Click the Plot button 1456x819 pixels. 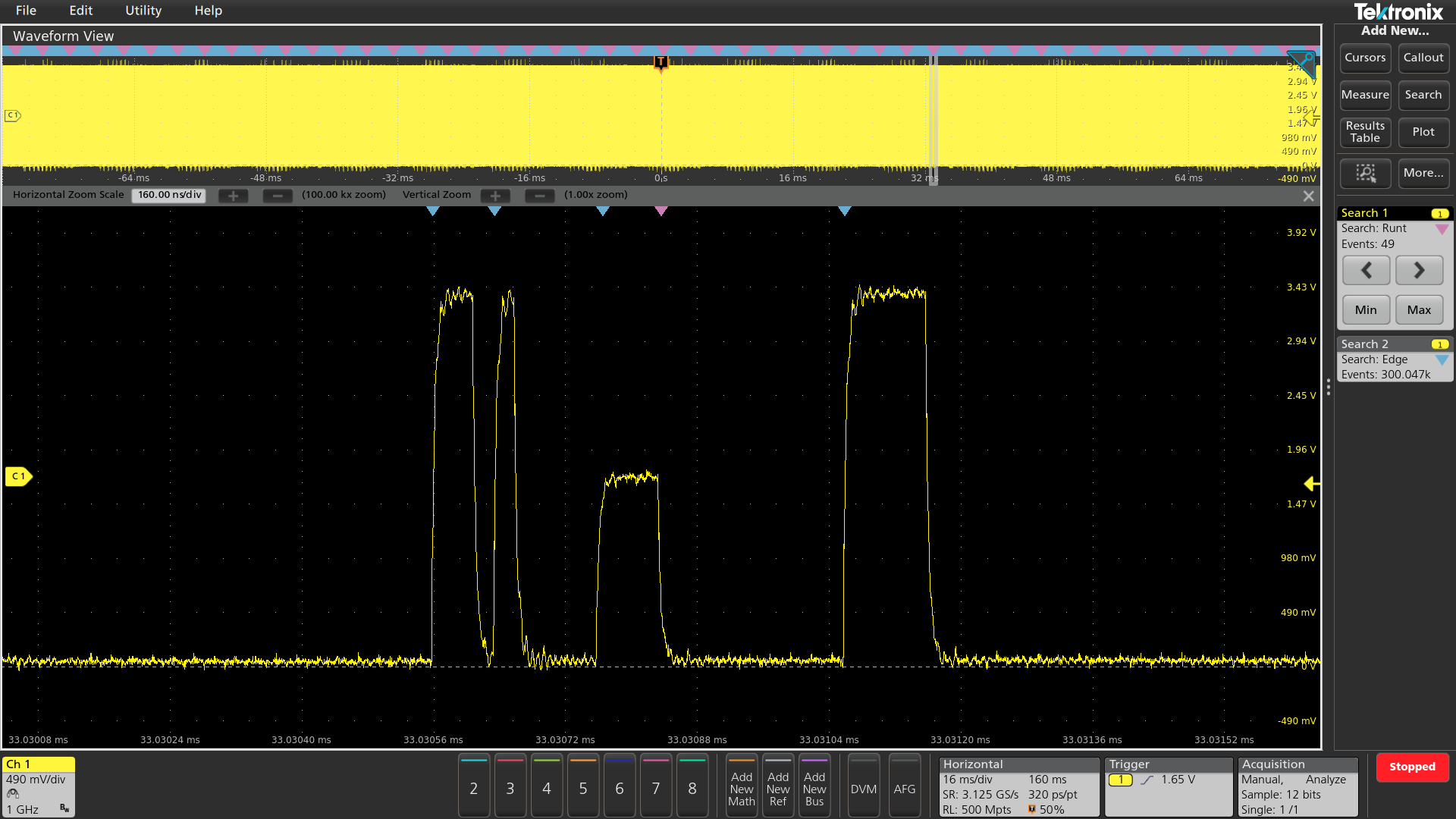[x=1423, y=132]
